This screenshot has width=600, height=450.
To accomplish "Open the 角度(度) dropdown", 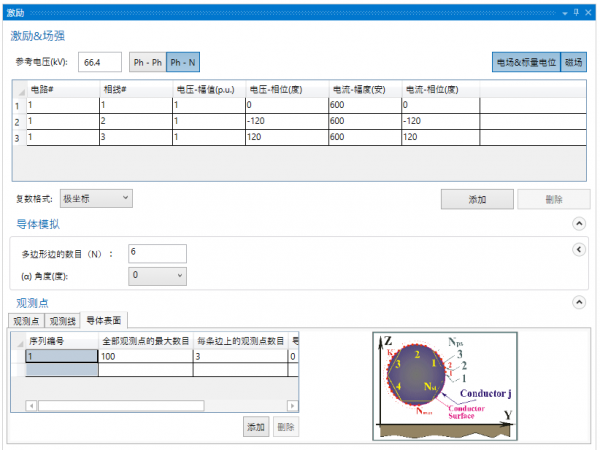I will coord(157,275).
